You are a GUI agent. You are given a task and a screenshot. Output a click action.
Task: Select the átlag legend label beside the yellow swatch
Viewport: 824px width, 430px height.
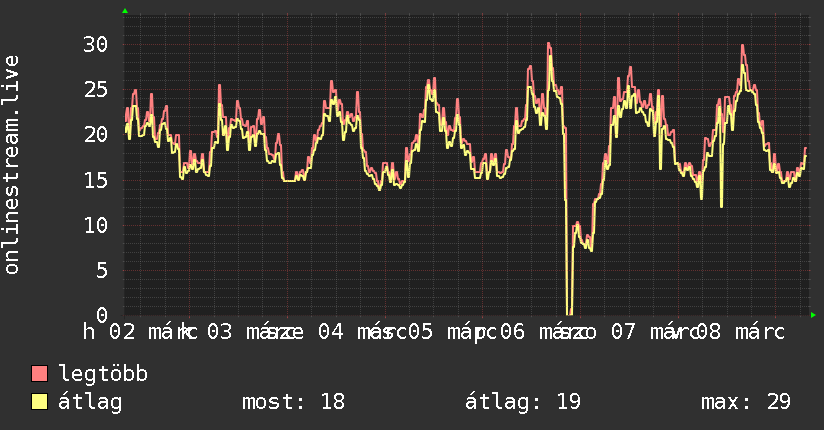coord(90,402)
